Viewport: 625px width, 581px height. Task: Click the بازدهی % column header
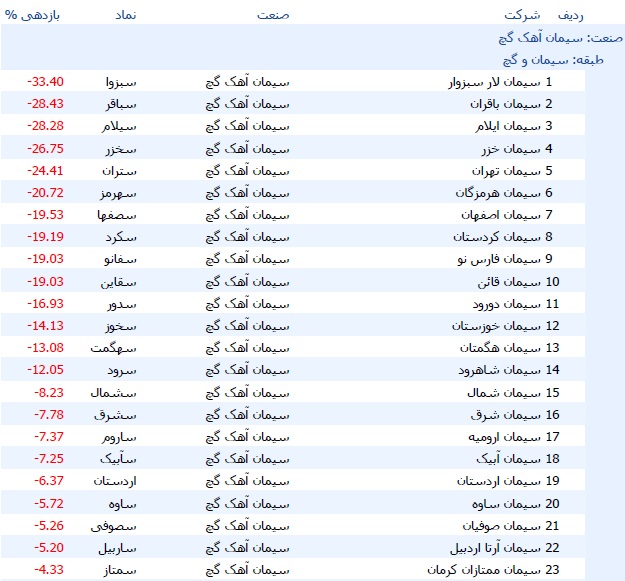(32, 16)
